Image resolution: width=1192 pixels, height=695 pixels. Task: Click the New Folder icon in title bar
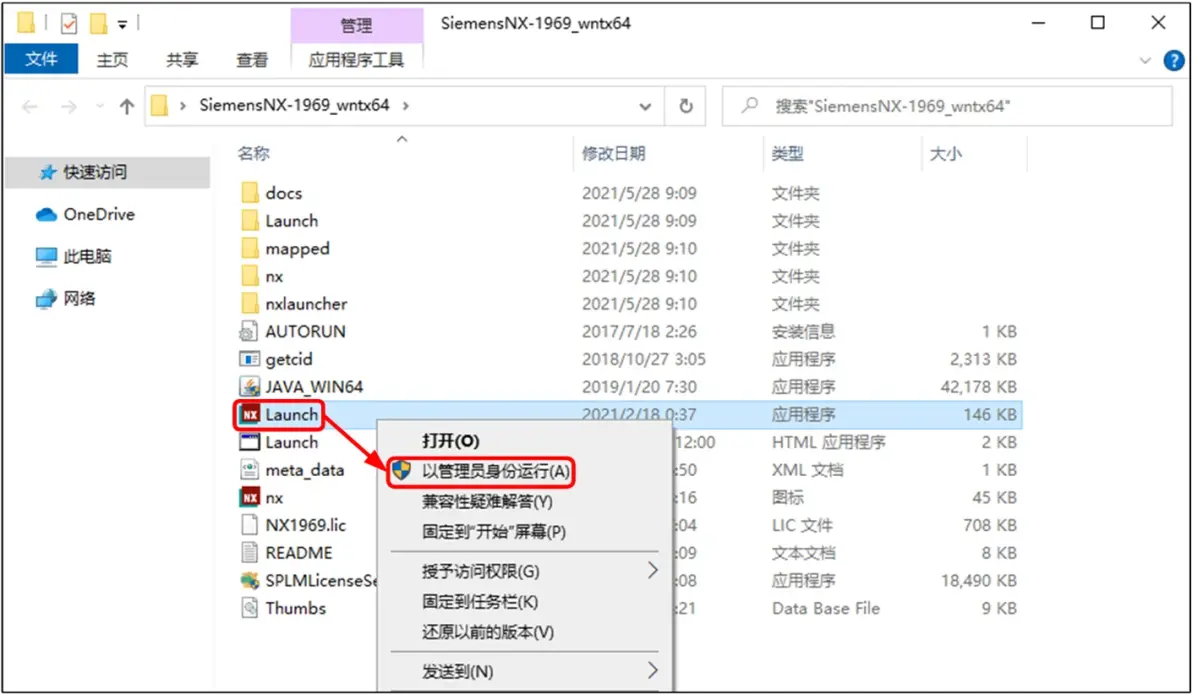tap(98, 24)
